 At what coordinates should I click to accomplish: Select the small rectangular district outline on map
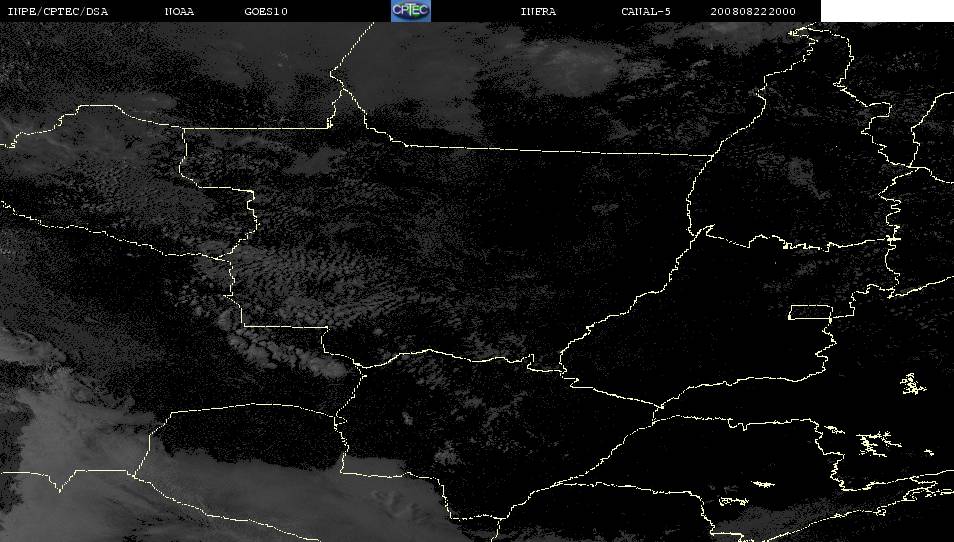click(810, 312)
